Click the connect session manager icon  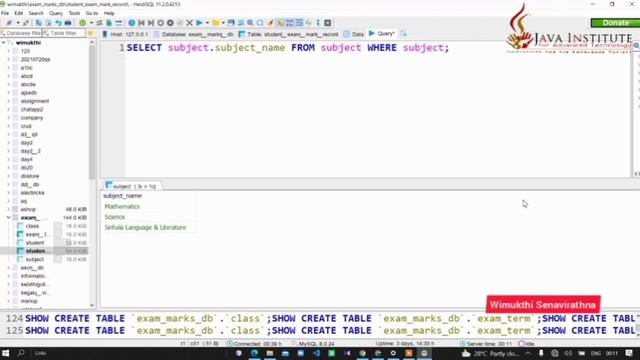[x=9, y=23]
